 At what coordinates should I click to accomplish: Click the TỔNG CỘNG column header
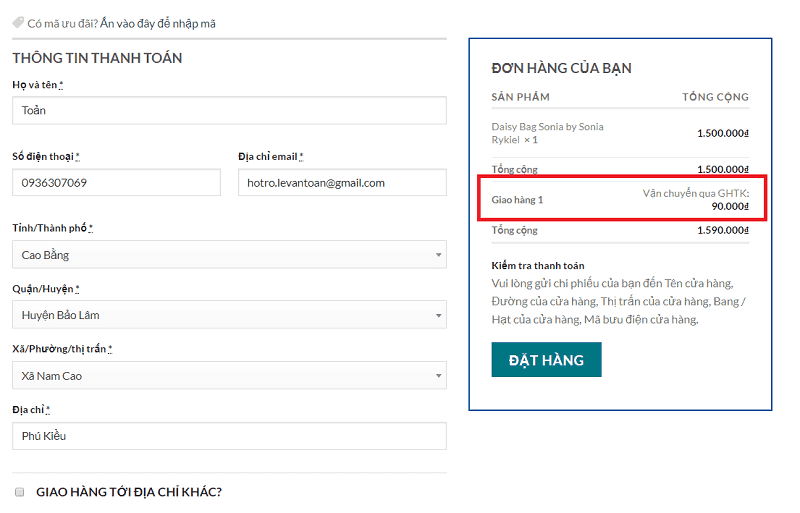pyautogui.click(x=715, y=96)
